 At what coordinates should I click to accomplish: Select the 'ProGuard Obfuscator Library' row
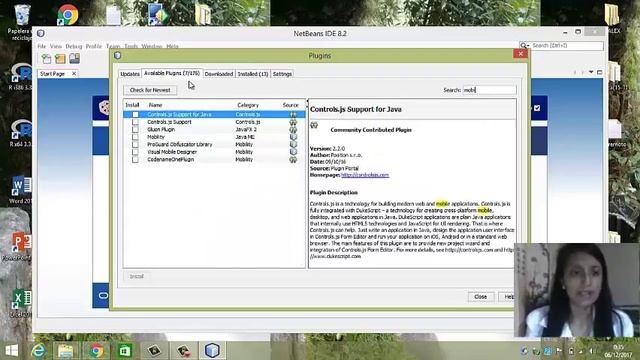tap(214, 144)
